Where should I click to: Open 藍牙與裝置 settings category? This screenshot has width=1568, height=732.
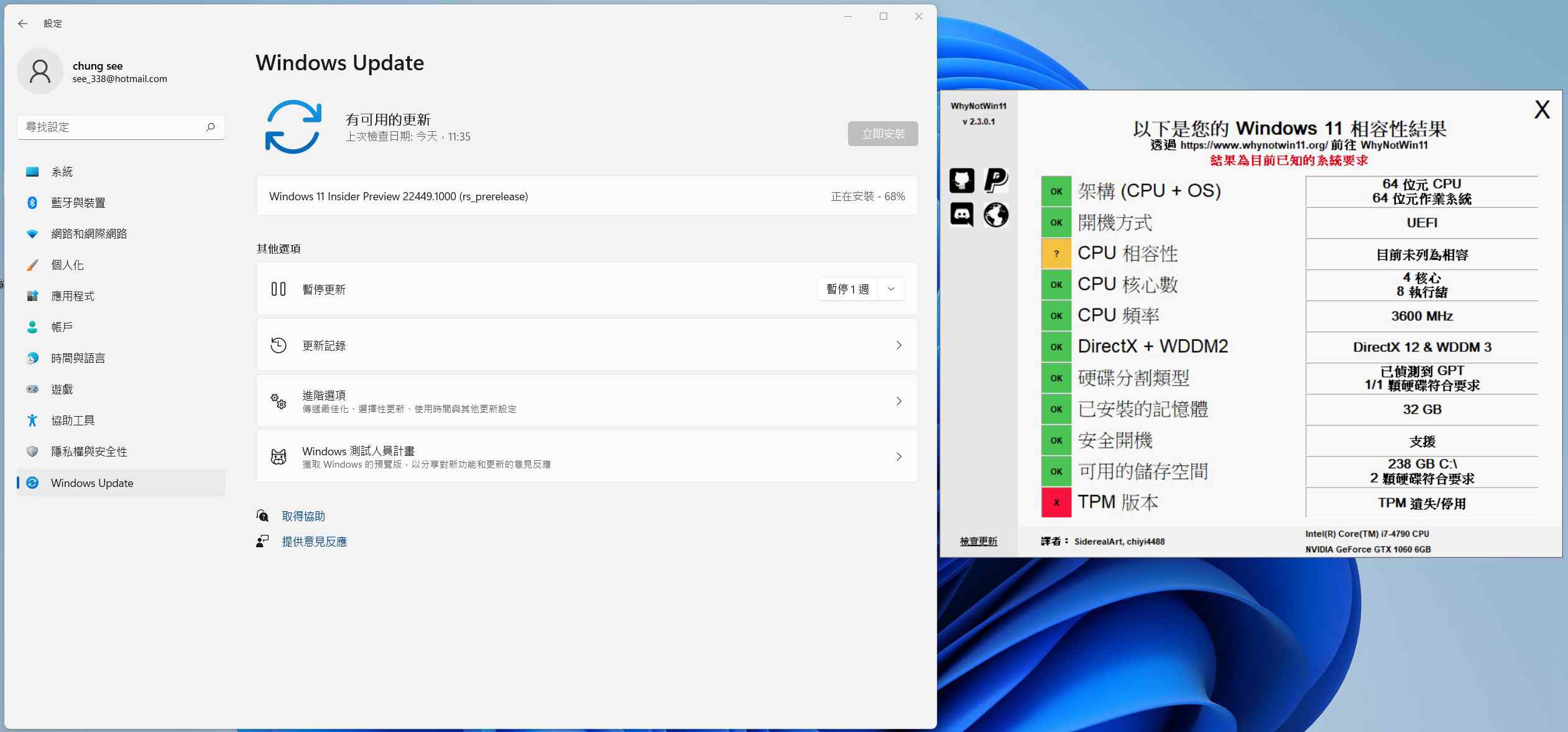tap(121, 203)
